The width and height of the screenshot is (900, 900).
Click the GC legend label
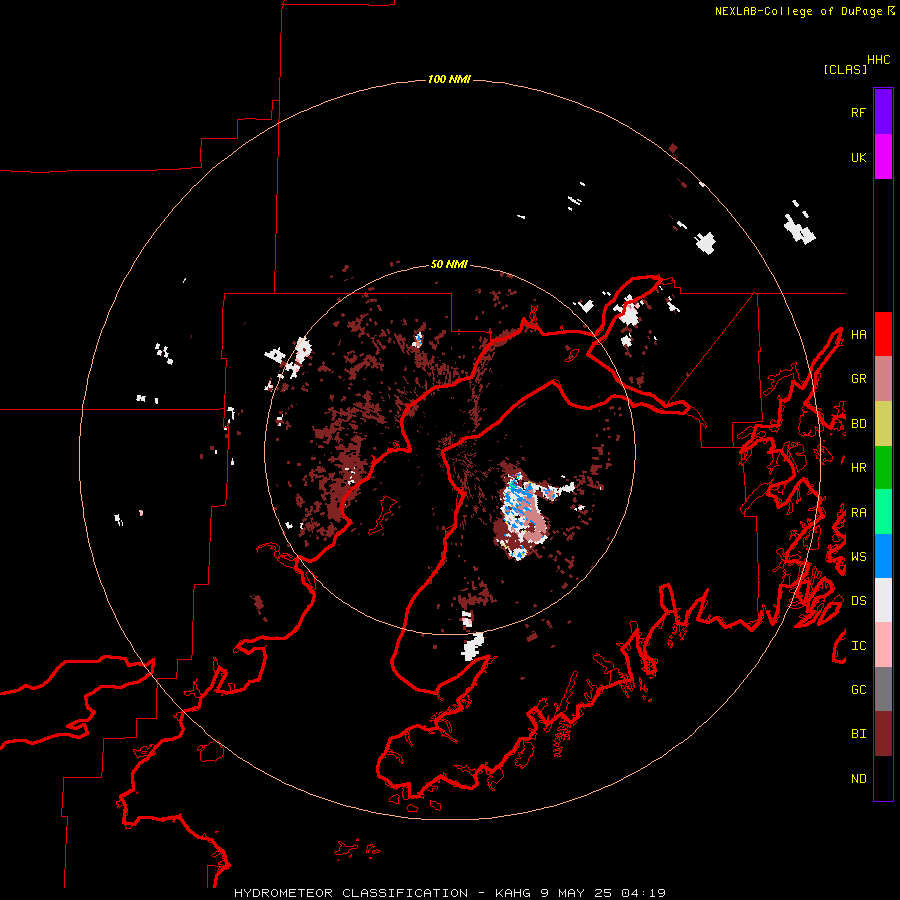[858, 690]
